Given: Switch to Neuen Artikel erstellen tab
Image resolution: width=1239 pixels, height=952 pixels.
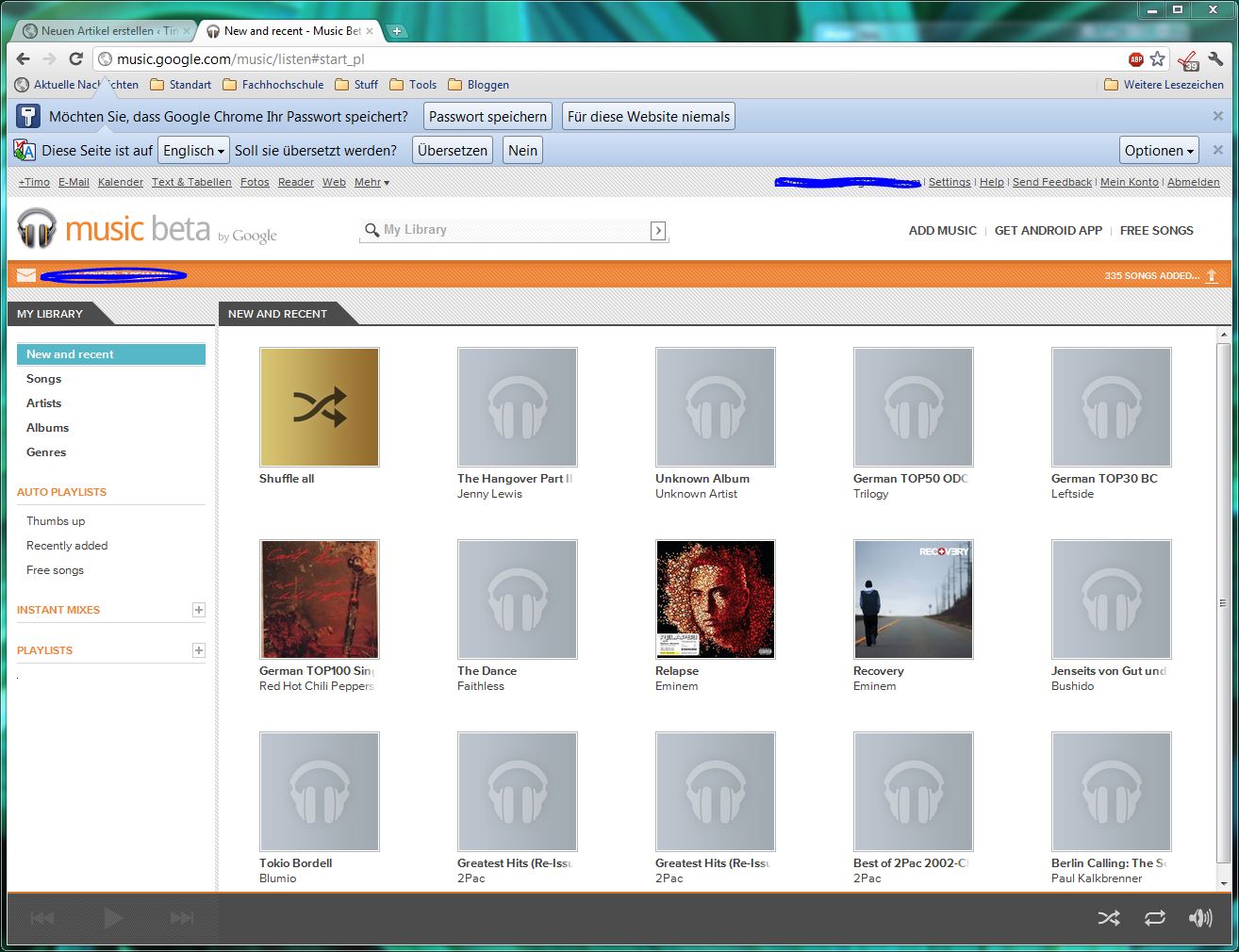Looking at the screenshot, I should pyautogui.click(x=106, y=31).
